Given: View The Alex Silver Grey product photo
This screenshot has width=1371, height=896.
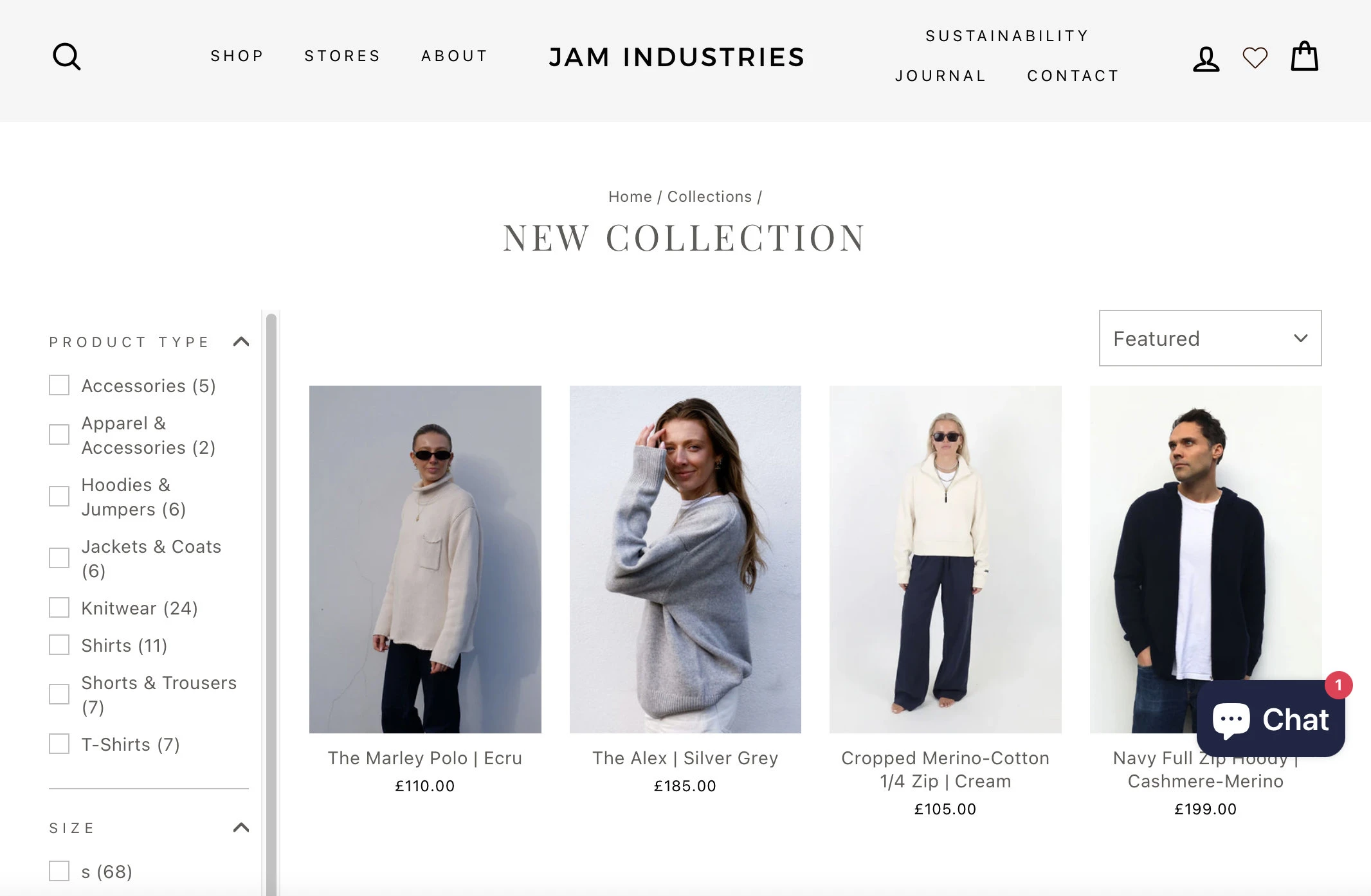Looking at the screenshot, I should point(685,559).
